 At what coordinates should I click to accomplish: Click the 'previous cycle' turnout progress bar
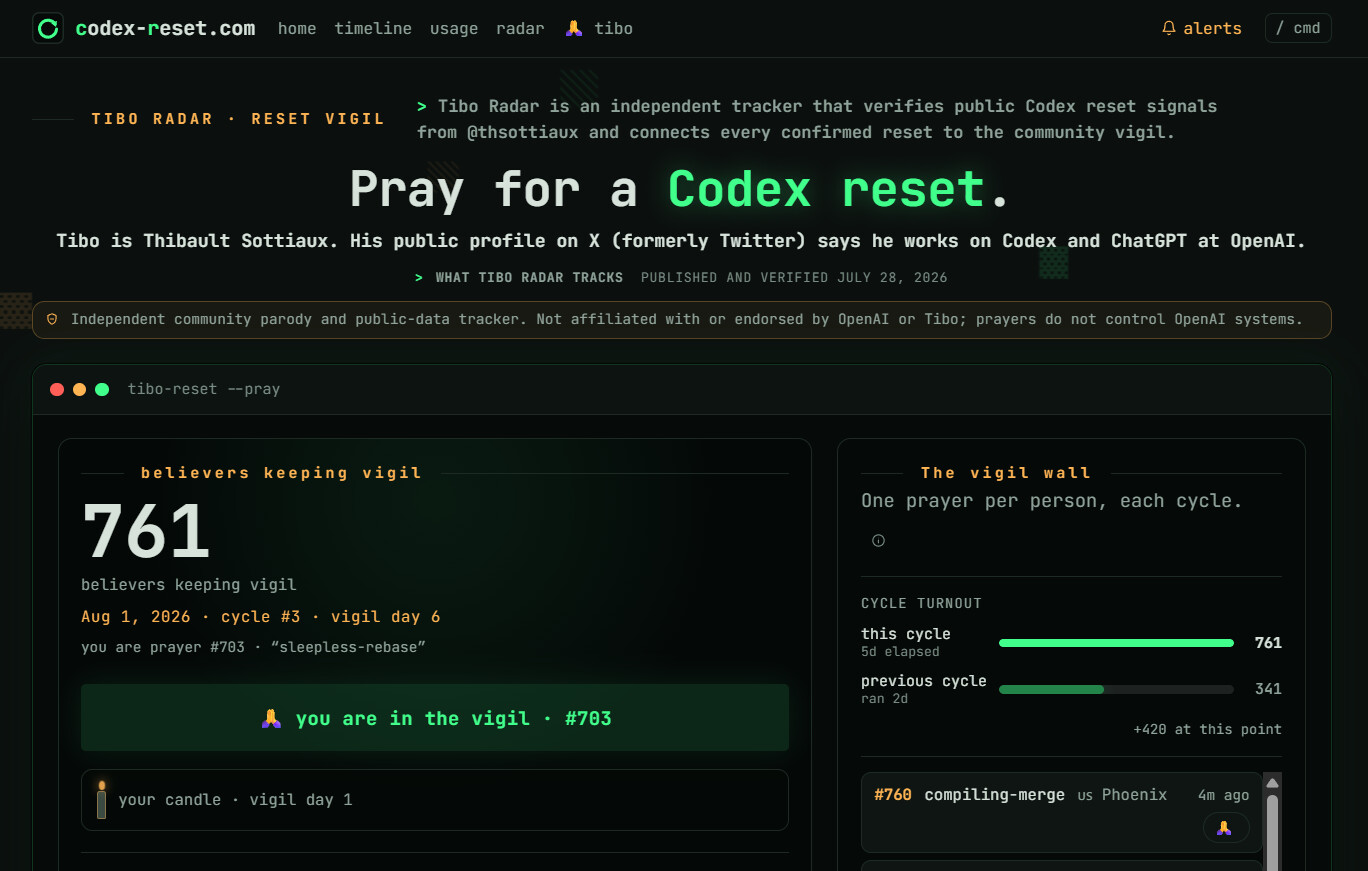click(1116, 689)
